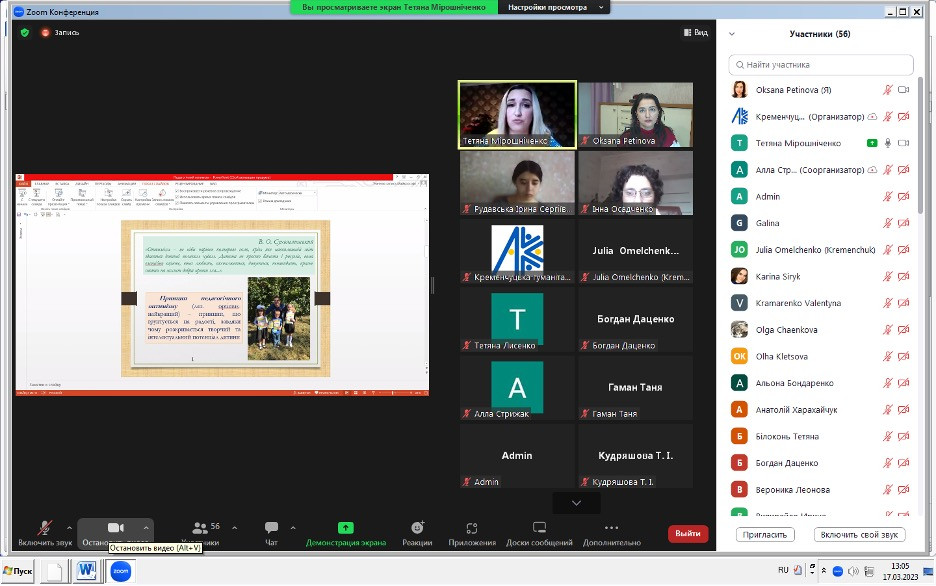The image size is (936, 586).
Task: Open Настройки просмотра view options dropdown
Action: click(555, 7)
